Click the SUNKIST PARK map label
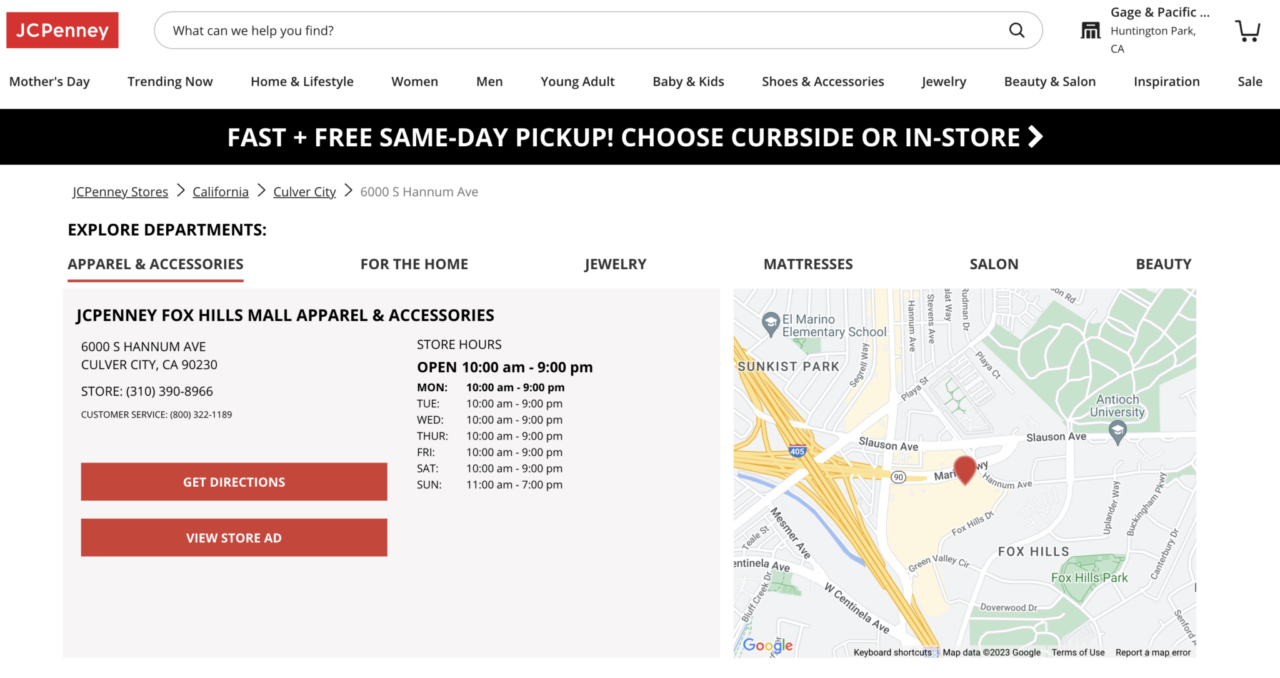The height and width of the screenshot is (678, 1280). [x=788, y=366]
